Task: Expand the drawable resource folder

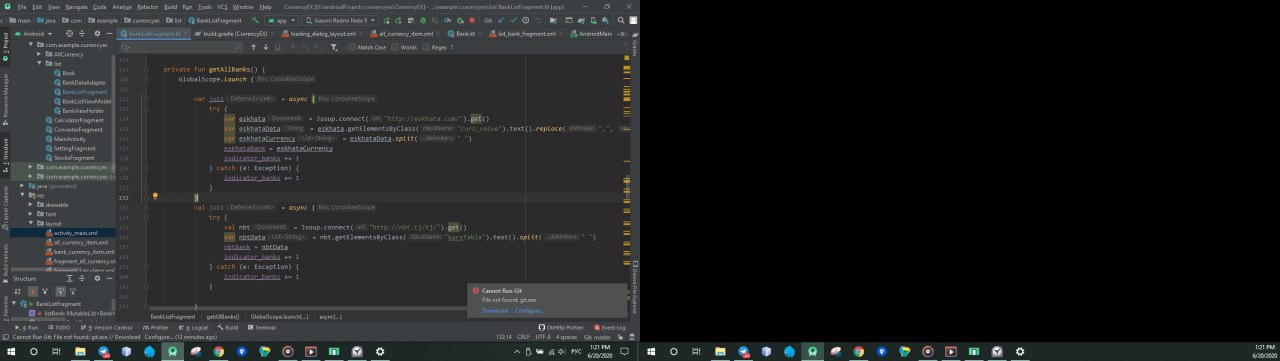Action: tap(31, 205)
